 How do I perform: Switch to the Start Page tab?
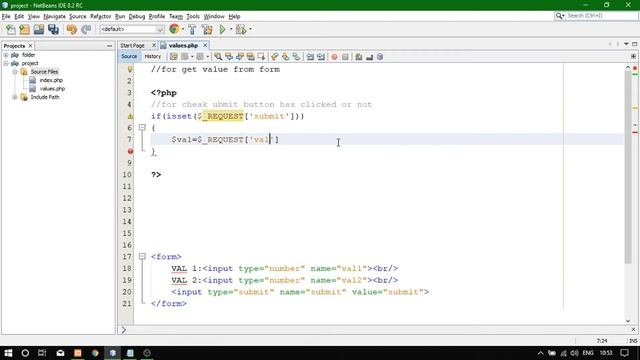[132, 45]
